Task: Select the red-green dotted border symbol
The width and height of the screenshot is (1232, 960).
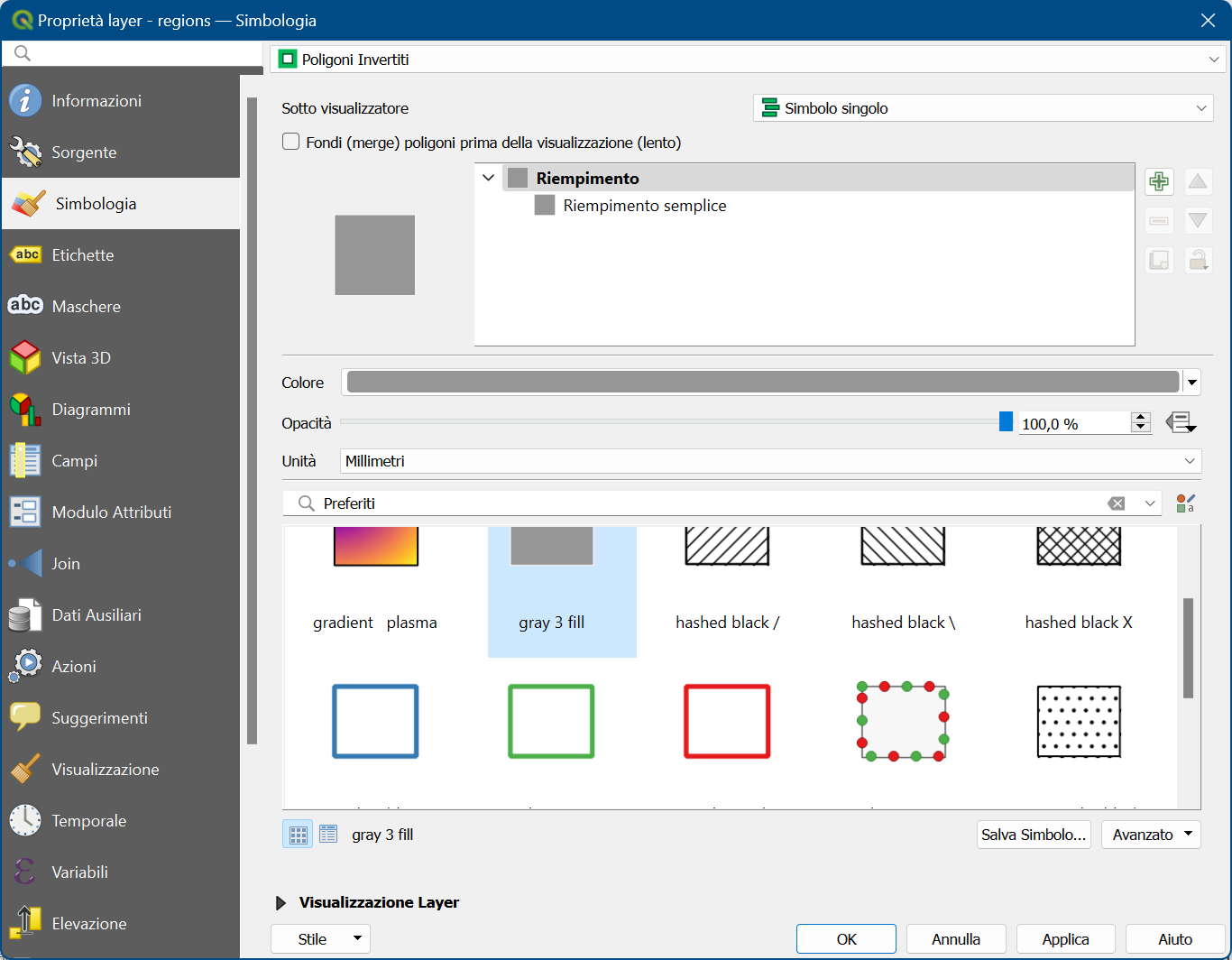Action: [x=903, y=721]
